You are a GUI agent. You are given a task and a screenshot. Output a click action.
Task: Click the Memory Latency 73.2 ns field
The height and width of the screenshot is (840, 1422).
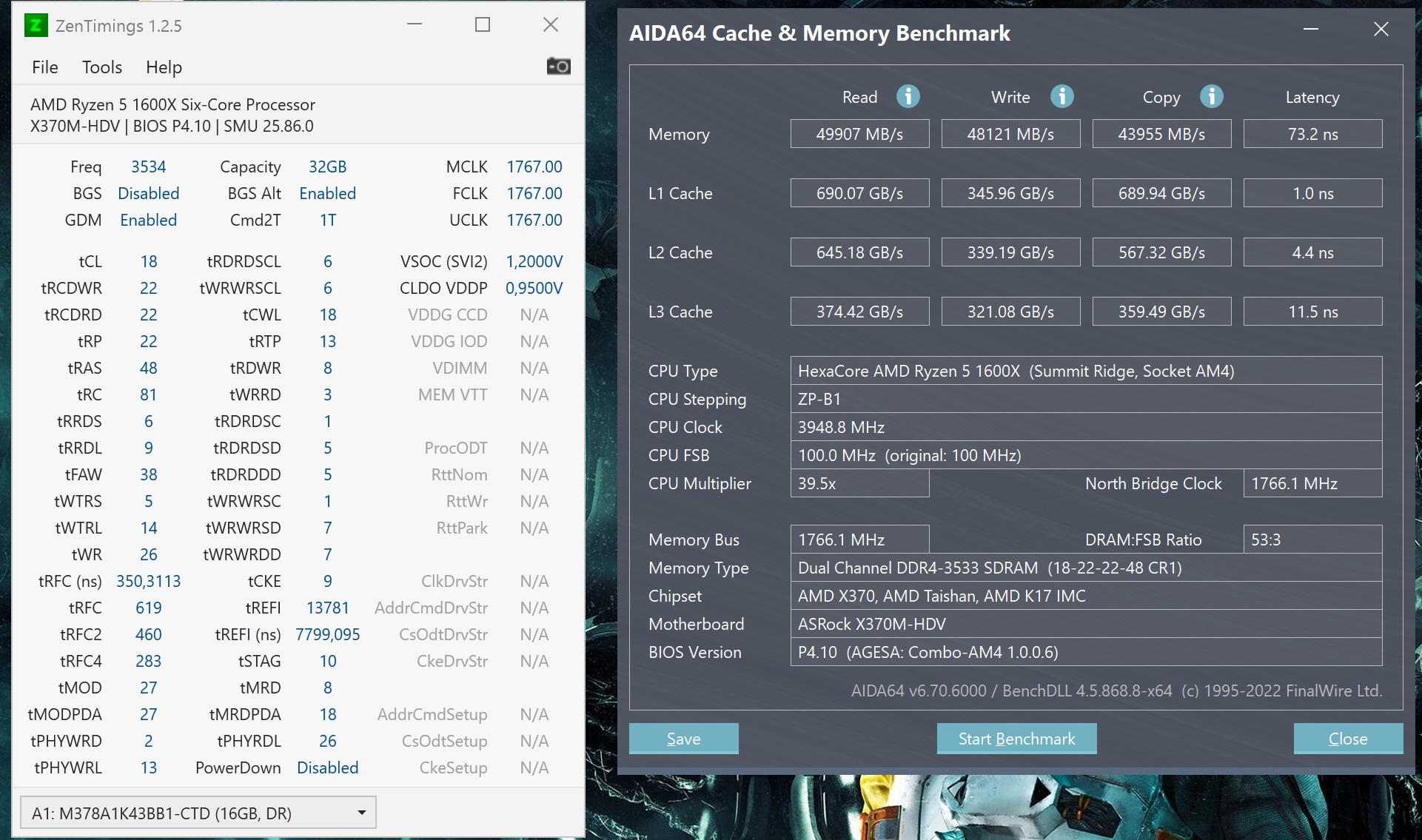tap(1312, 134)
